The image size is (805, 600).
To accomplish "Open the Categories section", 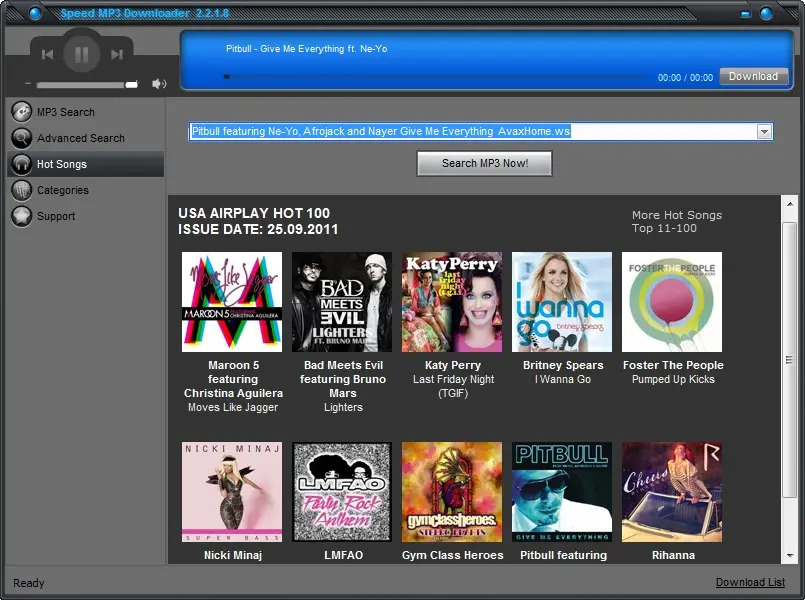I will pos(86,190).
